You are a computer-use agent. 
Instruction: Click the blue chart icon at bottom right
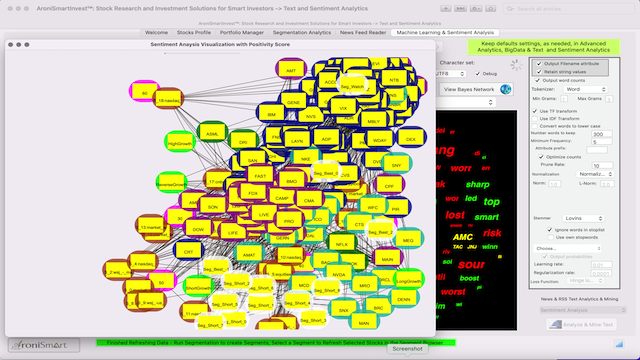[619, 344]
